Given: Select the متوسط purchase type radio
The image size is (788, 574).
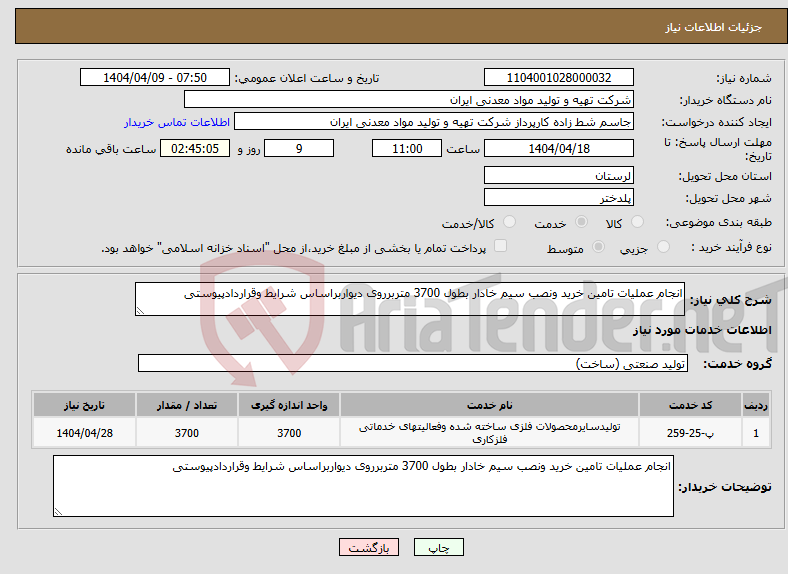Looking at the screenshot, I should point(598,246).
